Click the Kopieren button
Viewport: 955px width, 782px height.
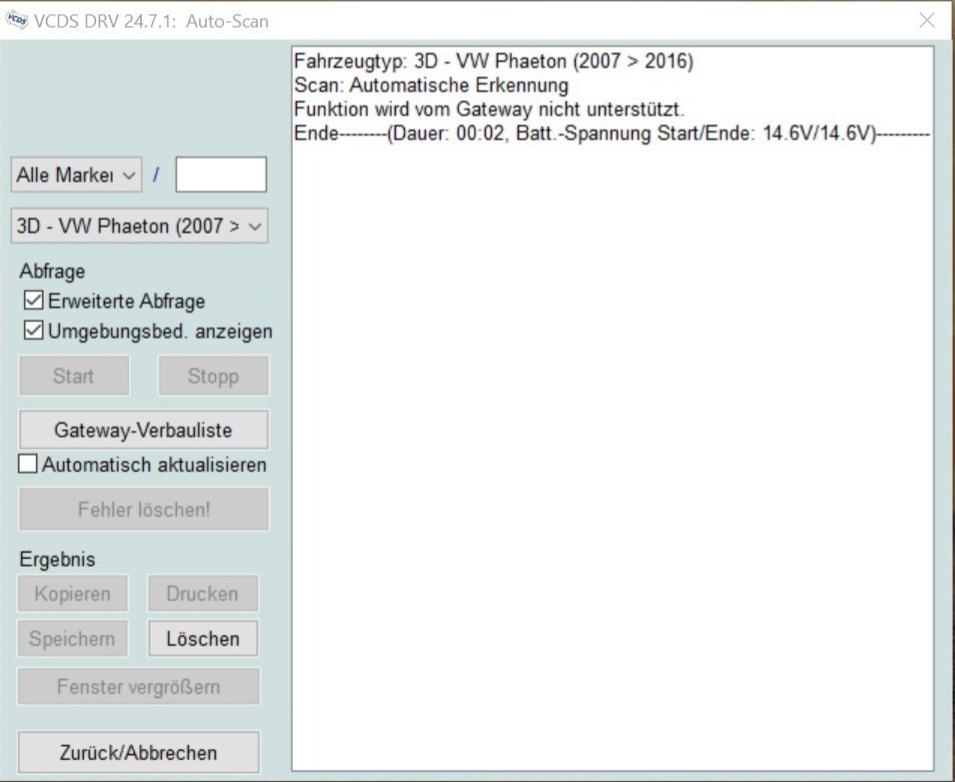click(x=72, y=593)
